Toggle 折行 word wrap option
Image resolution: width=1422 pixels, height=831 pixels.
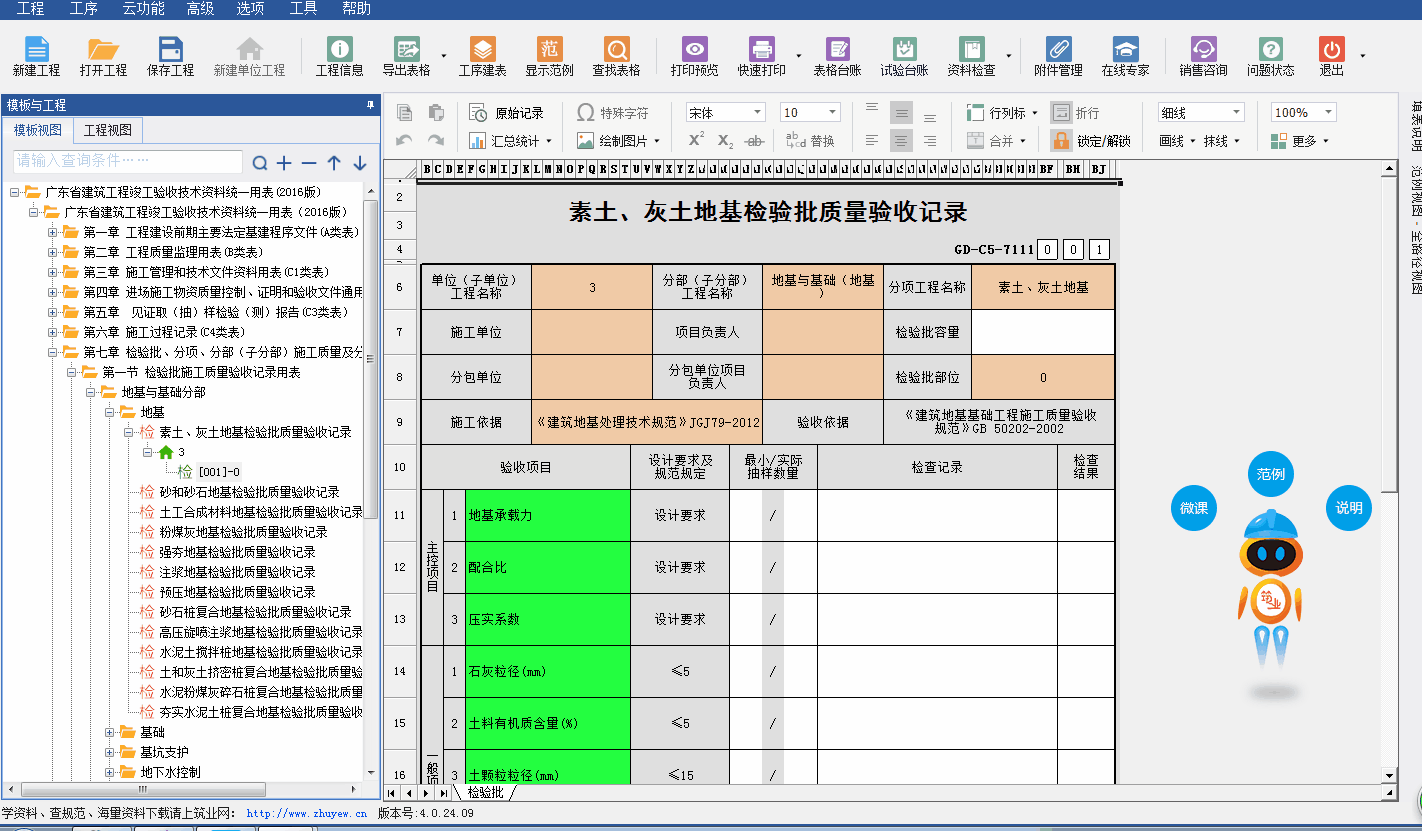point(1075,113)
